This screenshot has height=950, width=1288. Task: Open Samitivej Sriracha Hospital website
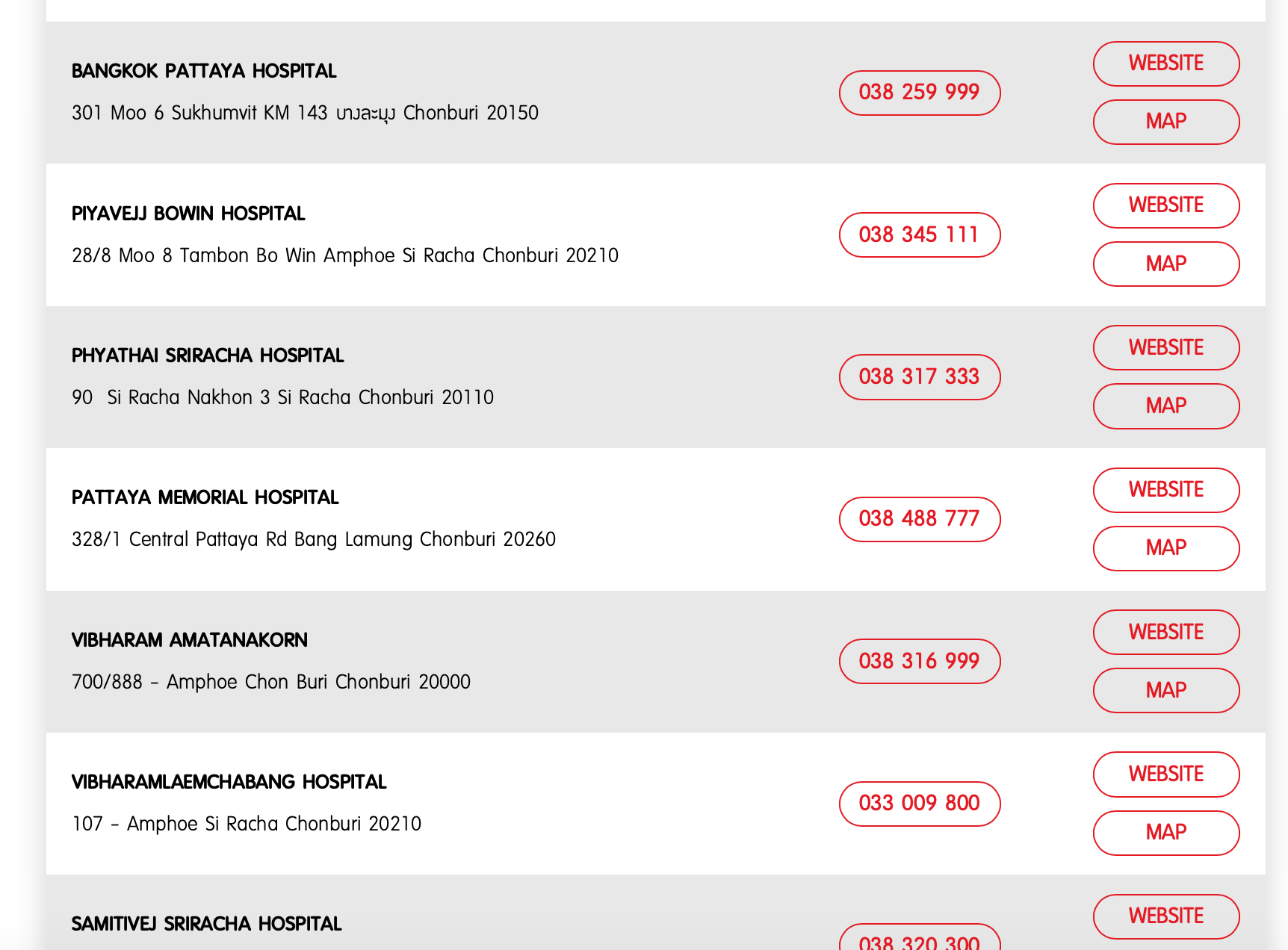click(x=1165, y=916)
